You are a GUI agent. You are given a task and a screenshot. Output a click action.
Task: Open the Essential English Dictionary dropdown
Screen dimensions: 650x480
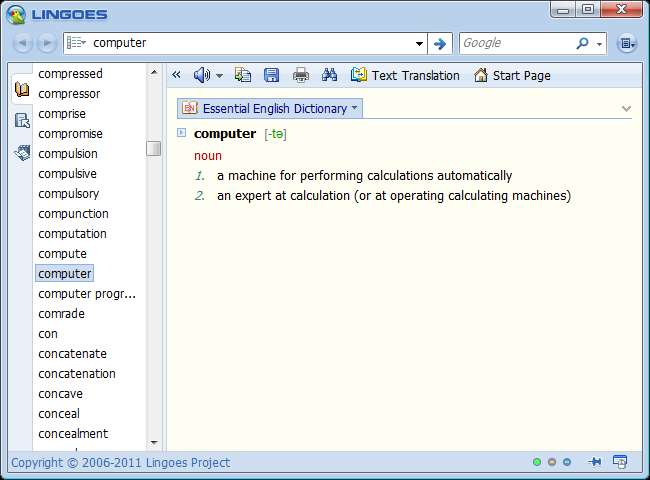(x=270, y=108)
